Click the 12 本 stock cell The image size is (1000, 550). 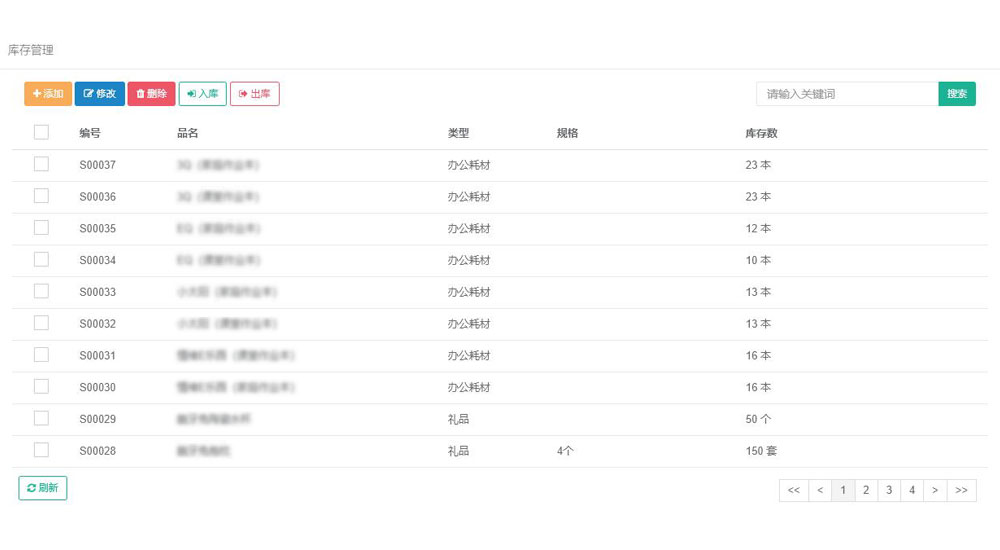[758, 228]
